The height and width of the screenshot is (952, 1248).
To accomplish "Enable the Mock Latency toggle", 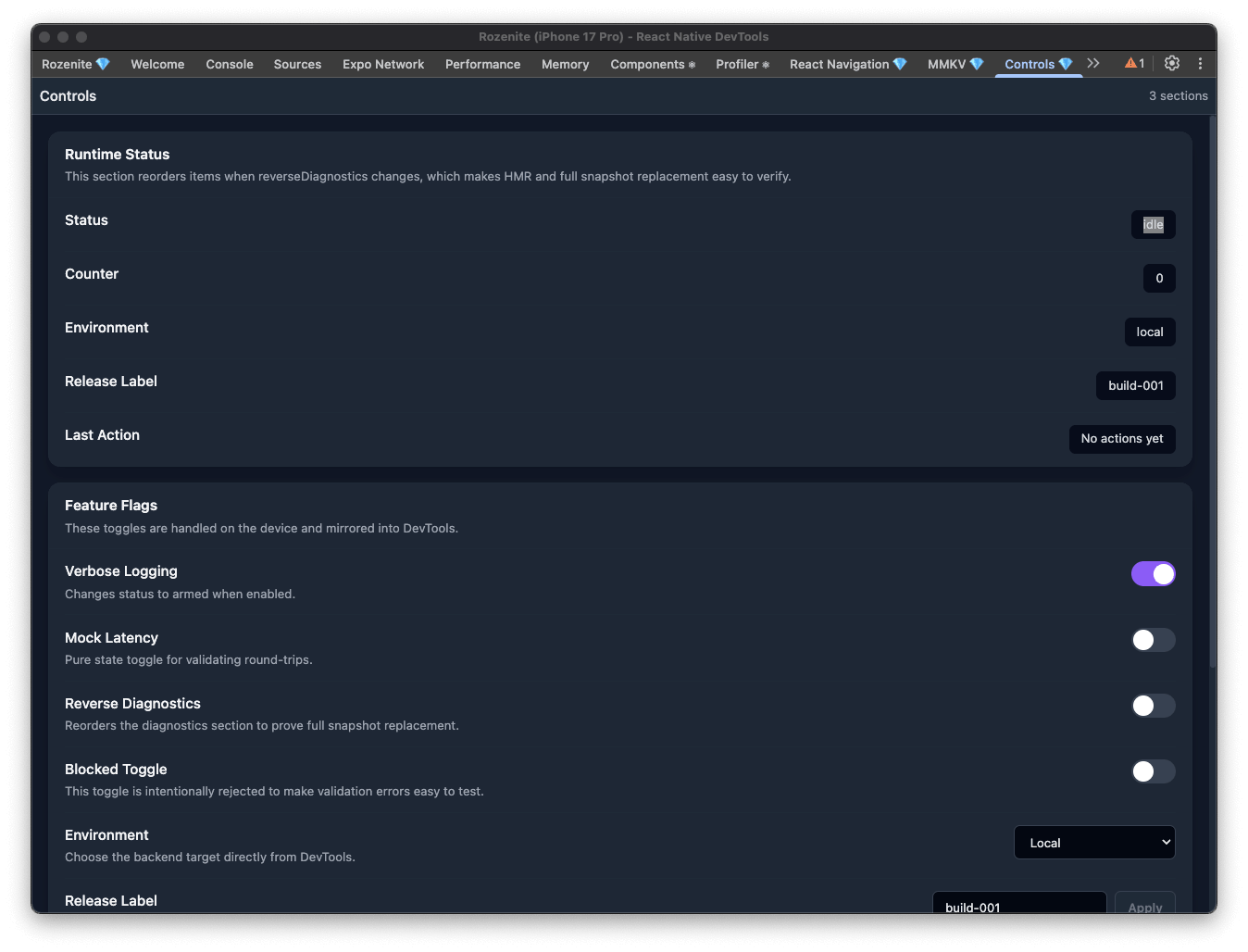I will pos(1153,640).
